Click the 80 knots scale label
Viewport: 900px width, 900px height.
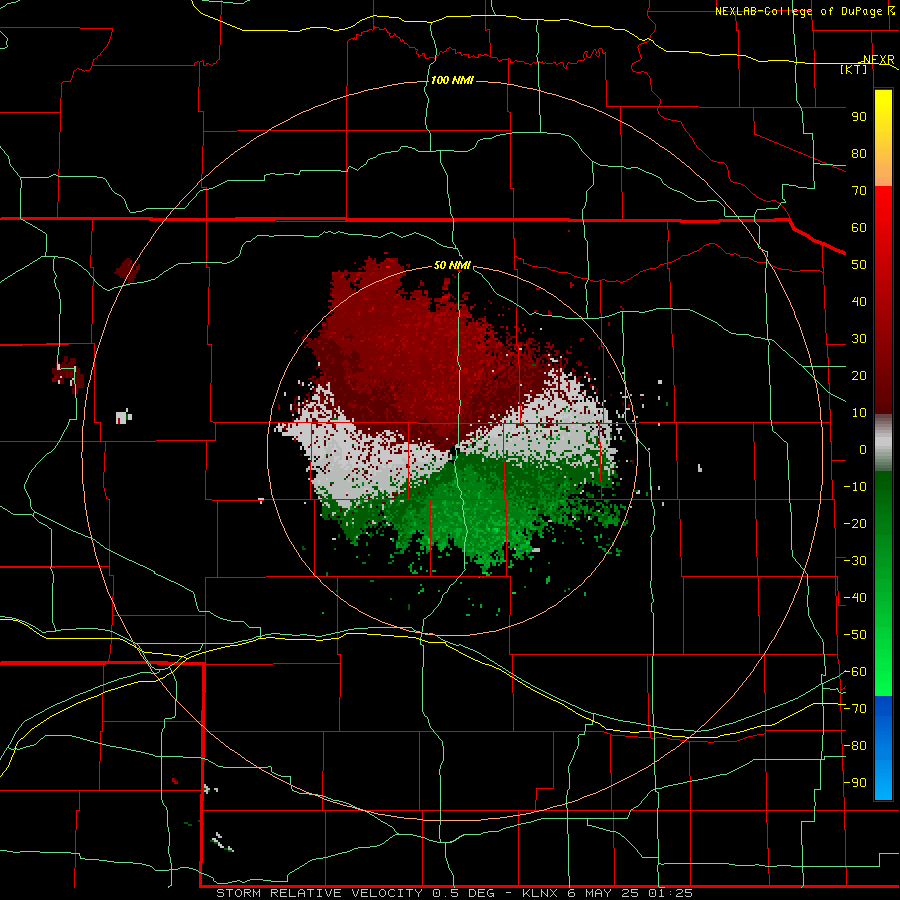click(859, 154)
